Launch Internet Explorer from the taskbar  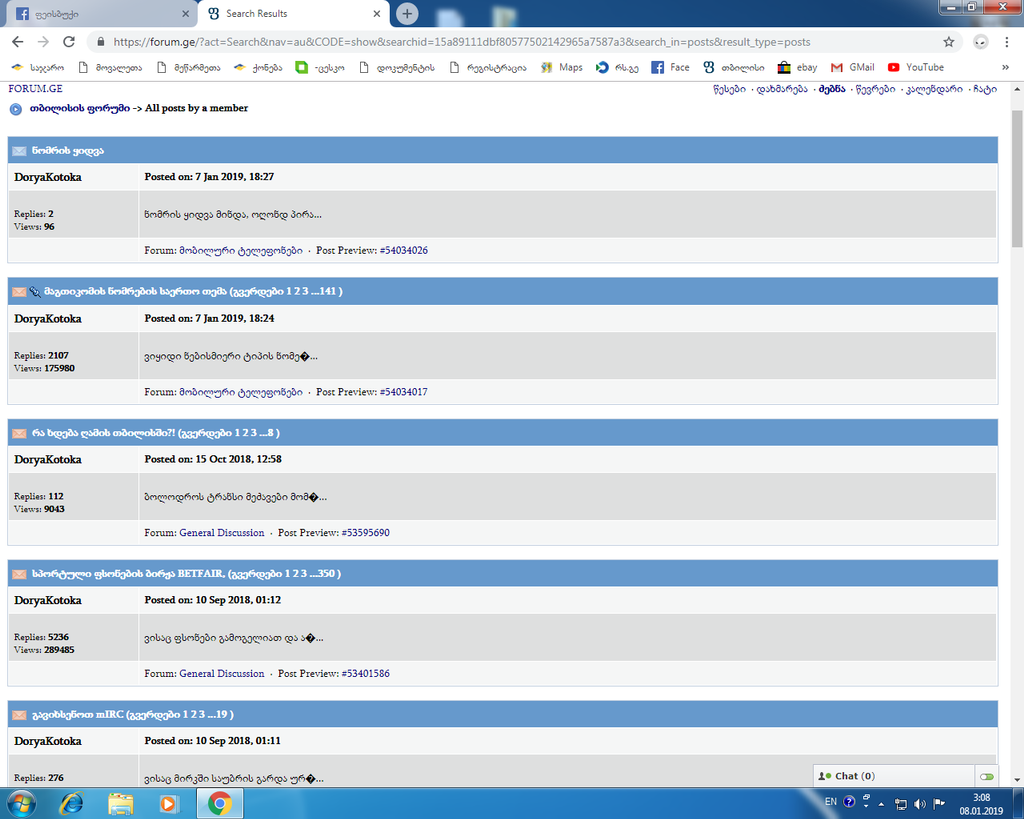71,803
